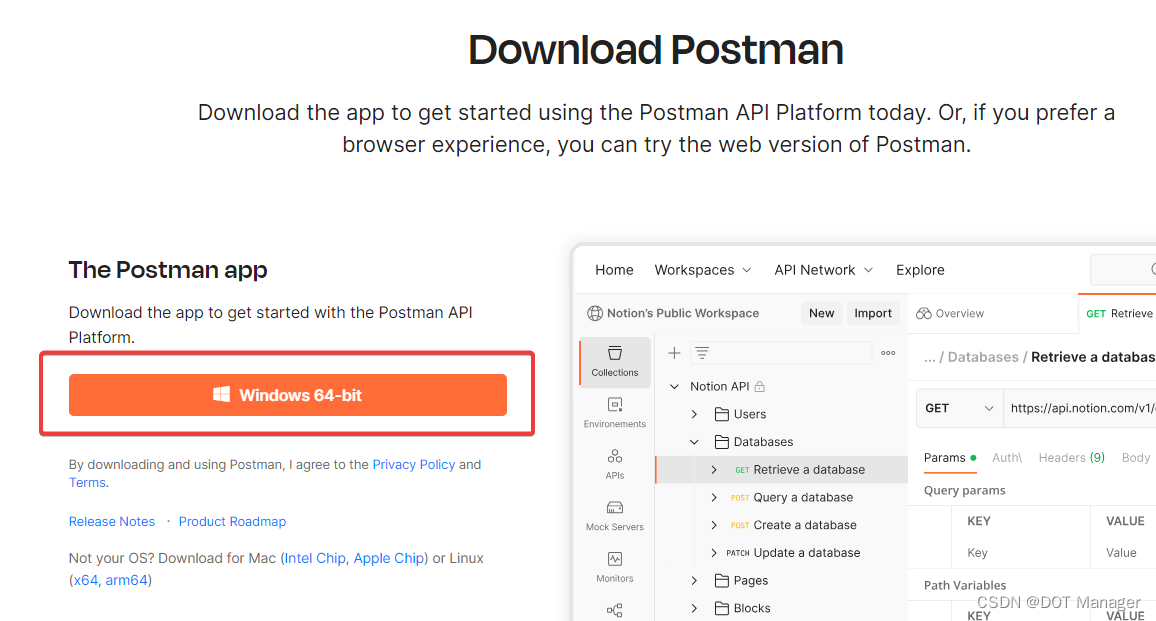Expand the Pages folder chevron
This screenshot has width=1156, height=621.
[694, 581]
